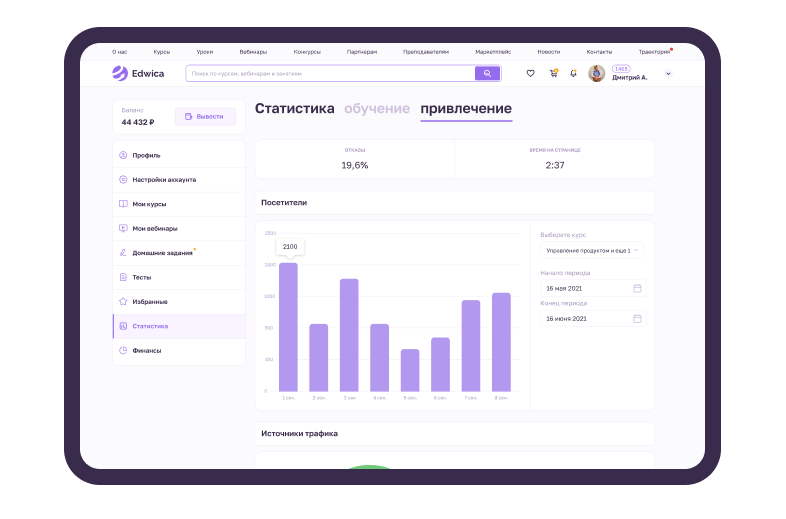This screenshot has width=786, height=519.
Task: Click the calendar icon for Конец периода
Action: (x=637, y=318)
